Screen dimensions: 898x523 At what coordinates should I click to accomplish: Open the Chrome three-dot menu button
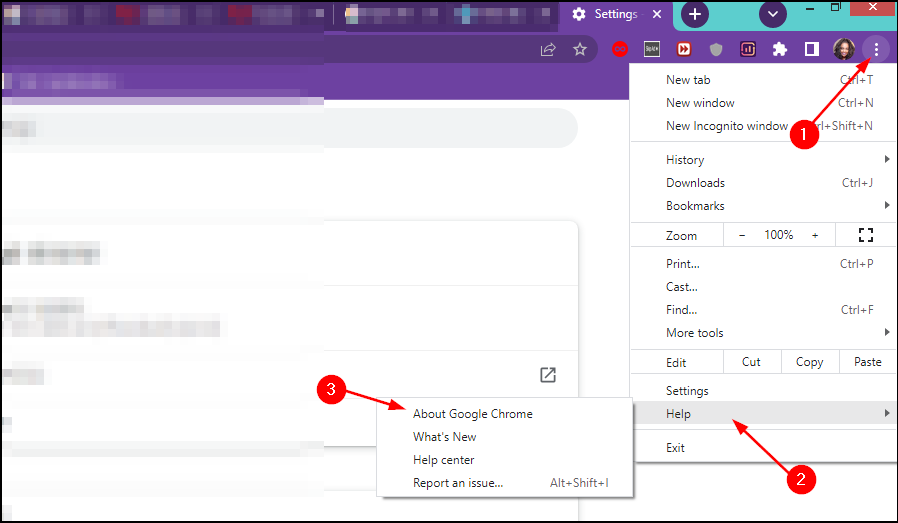click(x=876, y=50)
